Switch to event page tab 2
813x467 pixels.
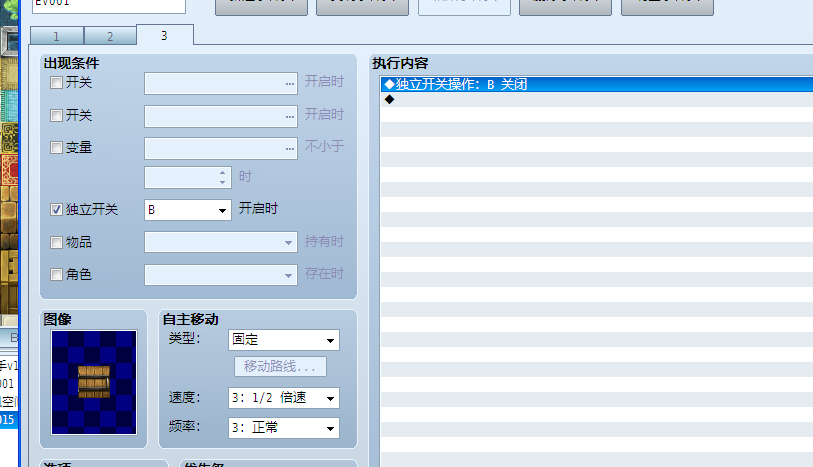tap(109, 36)
